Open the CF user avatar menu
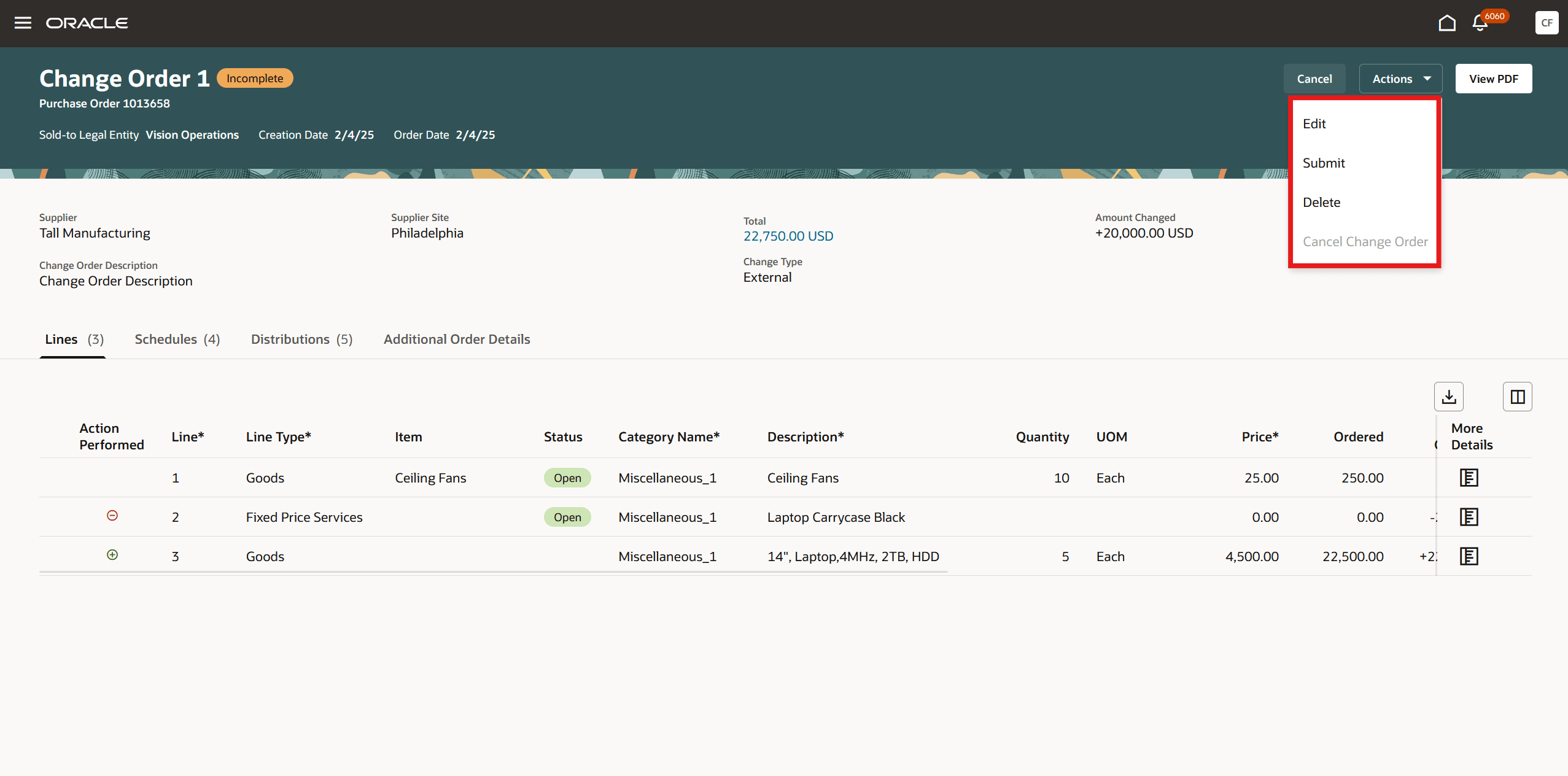This screenshot has width=1568, height=776. click(1546, 23)
